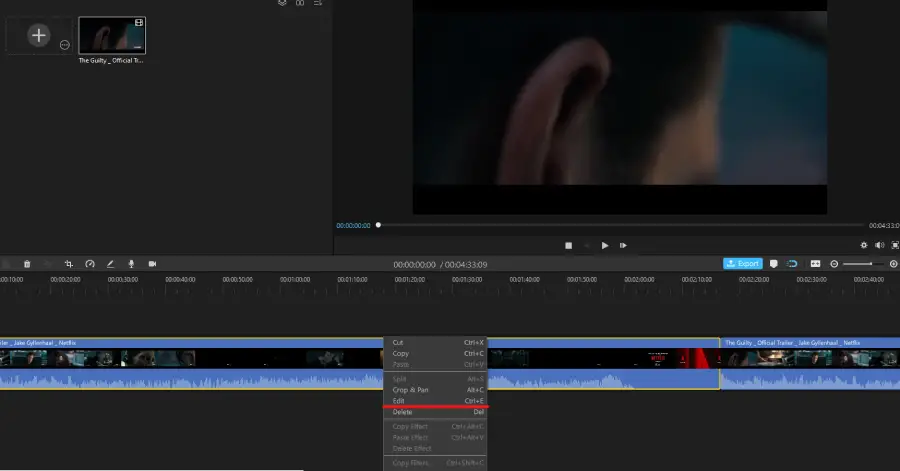The height and width of the screenshot is (471, 900).
Task: Open the more options icon beside add media
Action: 64,45
